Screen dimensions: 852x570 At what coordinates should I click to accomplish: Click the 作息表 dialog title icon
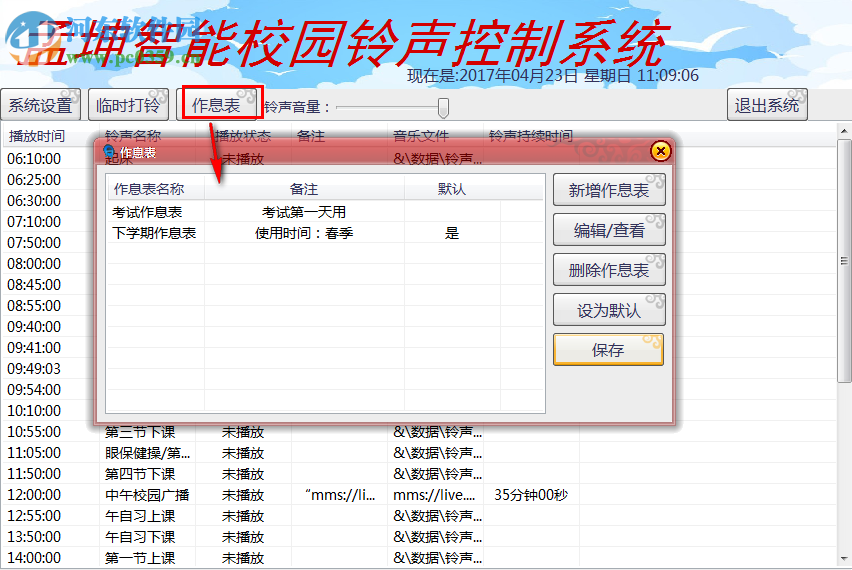(109, 152)
